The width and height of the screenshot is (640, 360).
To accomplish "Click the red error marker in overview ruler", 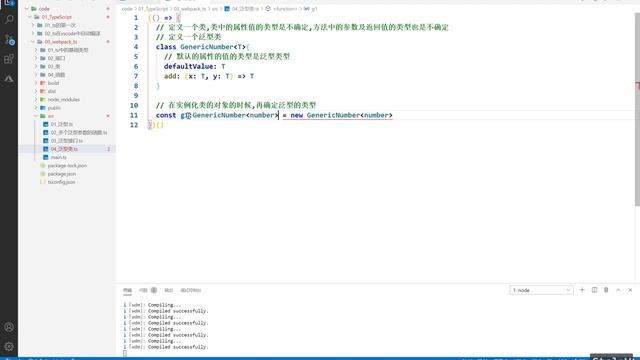I will tap(638, 85).
